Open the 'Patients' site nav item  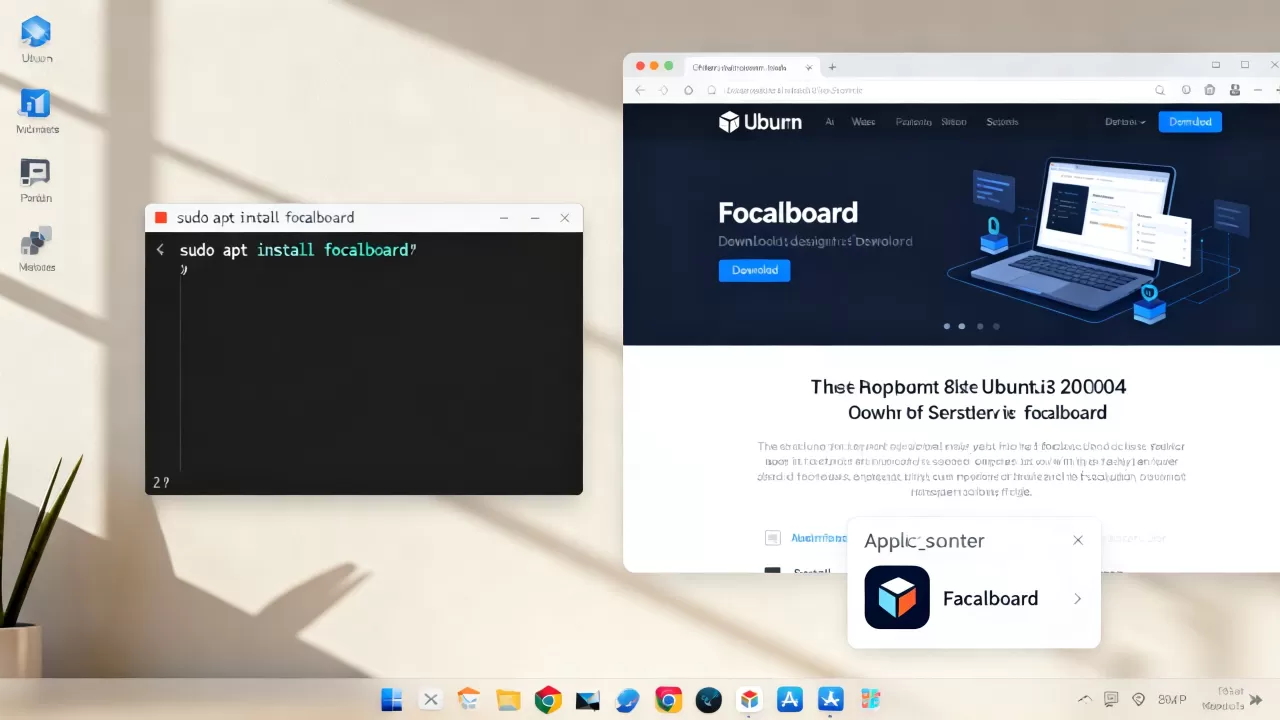coord(913,122)
